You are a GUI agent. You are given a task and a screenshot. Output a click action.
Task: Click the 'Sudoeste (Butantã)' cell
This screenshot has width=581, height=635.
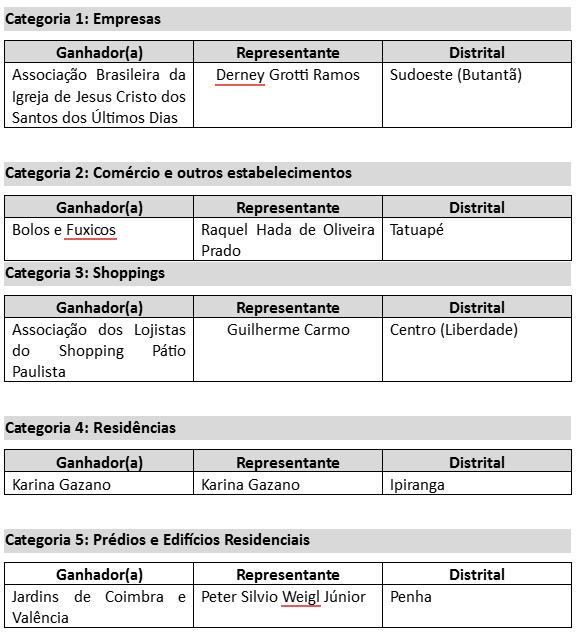coord(477,95)
